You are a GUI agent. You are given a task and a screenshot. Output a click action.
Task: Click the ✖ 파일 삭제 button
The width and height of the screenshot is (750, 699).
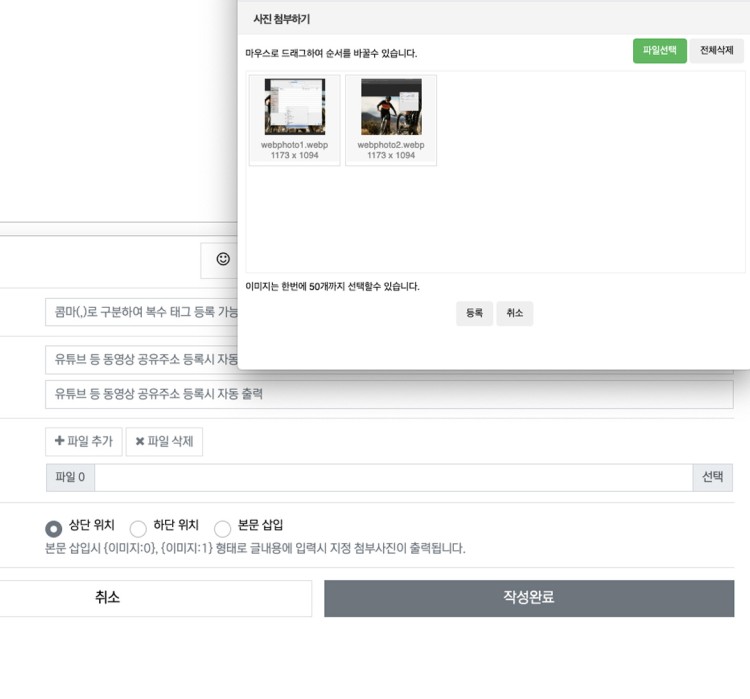[164, 442]
